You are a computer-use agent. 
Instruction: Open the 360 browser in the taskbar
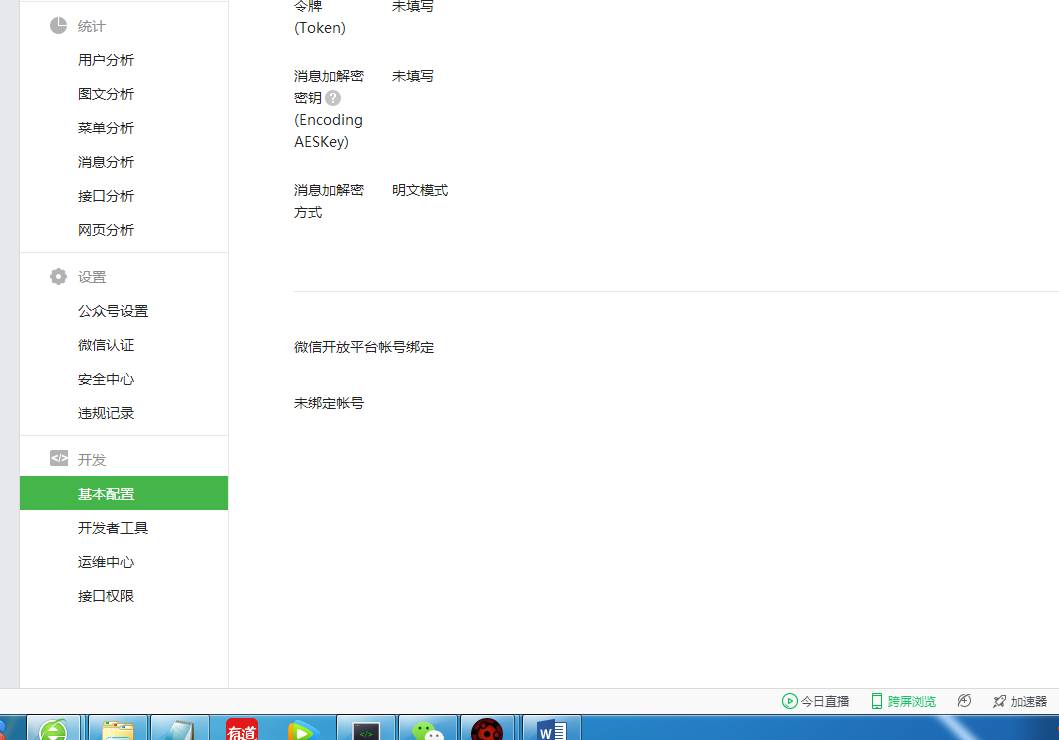[53, 729]
